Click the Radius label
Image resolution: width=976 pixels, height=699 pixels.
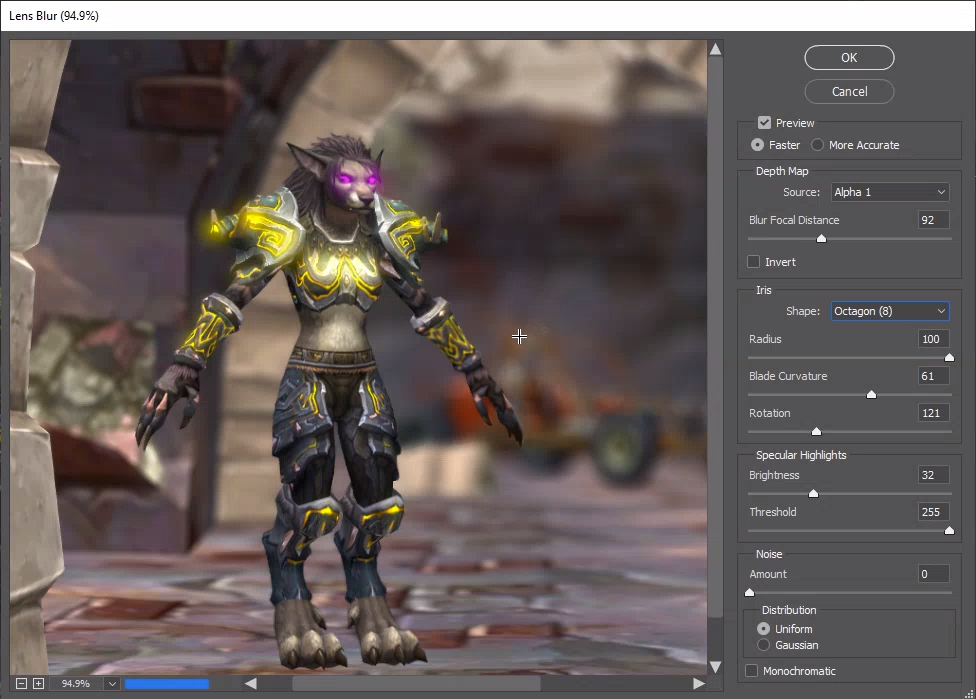(x=765, y=339)
